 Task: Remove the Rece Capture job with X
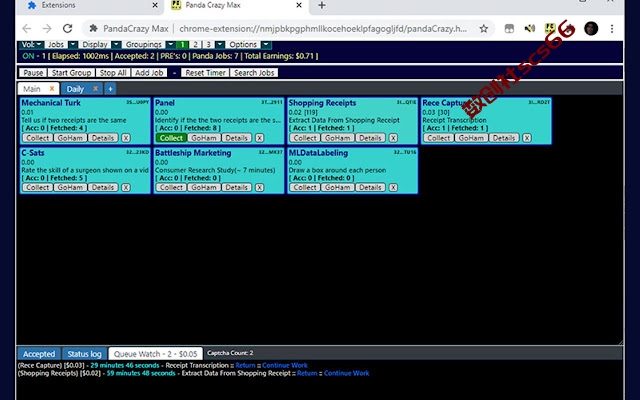(x=527, y=138)
